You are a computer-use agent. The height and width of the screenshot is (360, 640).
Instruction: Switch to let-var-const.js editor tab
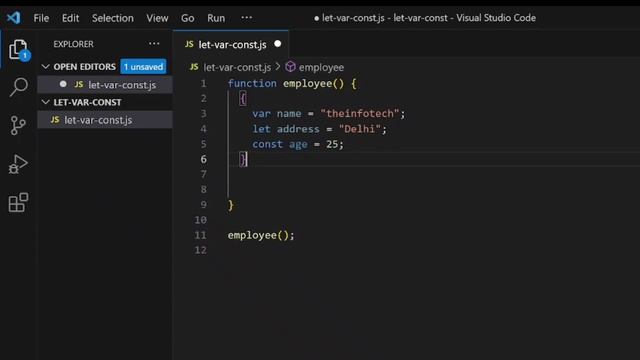point(231,44)
